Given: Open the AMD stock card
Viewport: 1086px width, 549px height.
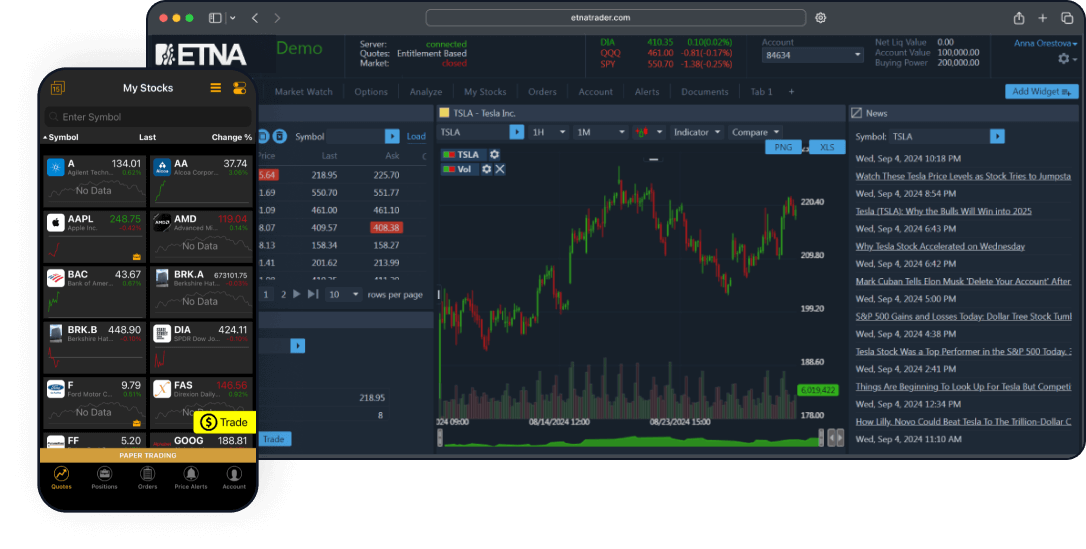Looking at the screenshot, I should (202, 236).
